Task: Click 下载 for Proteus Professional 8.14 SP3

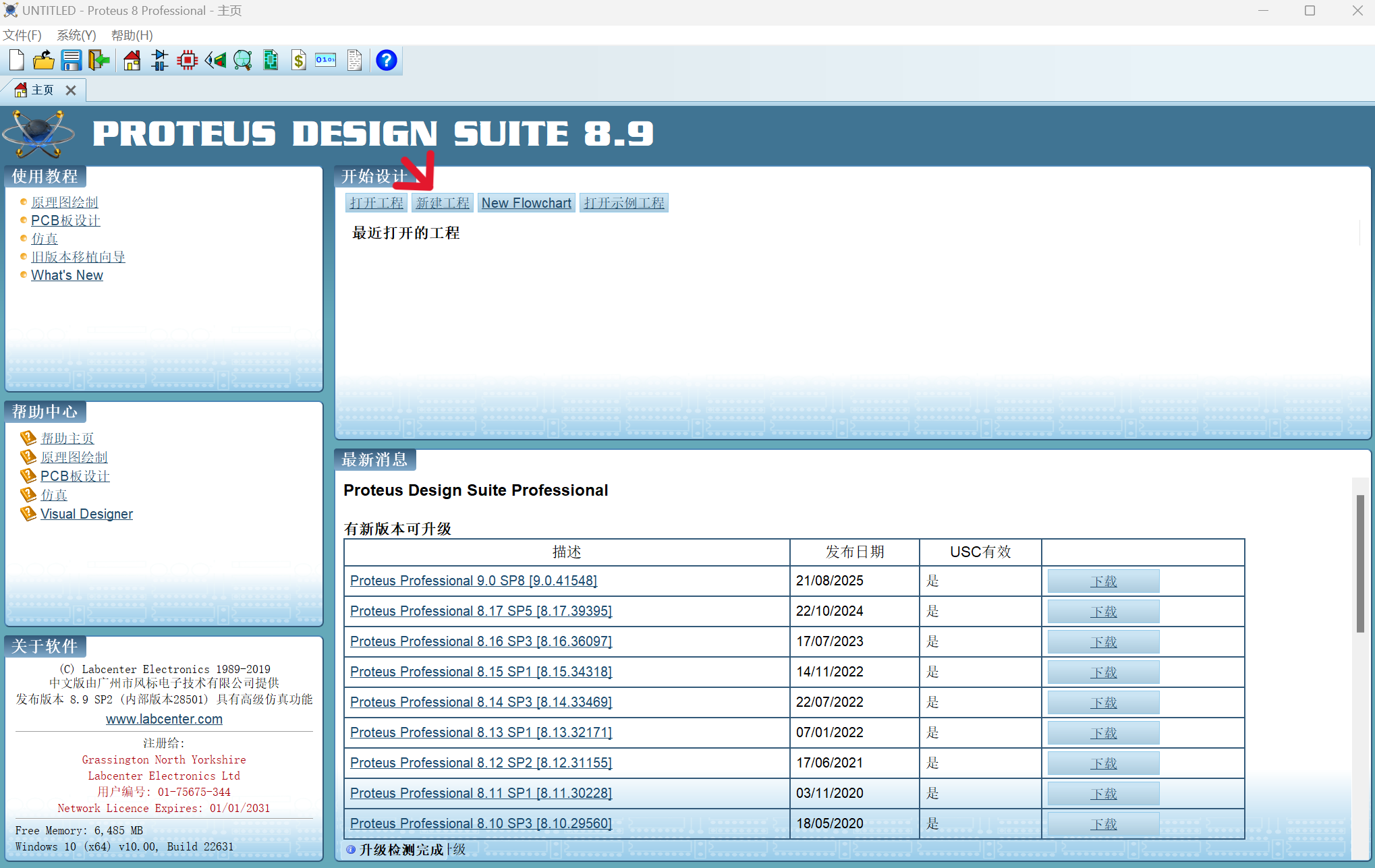Action: click(x=1103, y=703)
